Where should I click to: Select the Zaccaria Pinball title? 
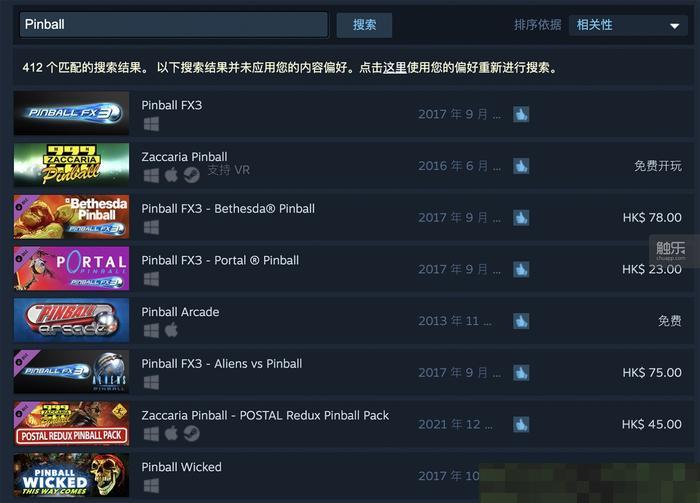pos(184,157)
